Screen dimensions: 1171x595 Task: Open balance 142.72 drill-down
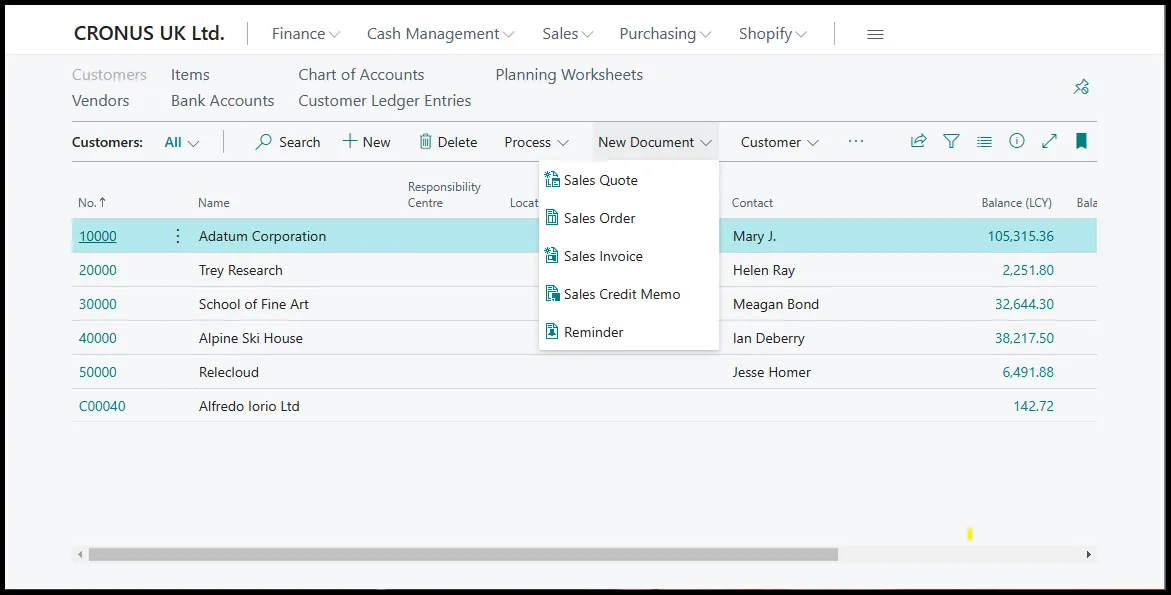click(x=1034, y=406)
